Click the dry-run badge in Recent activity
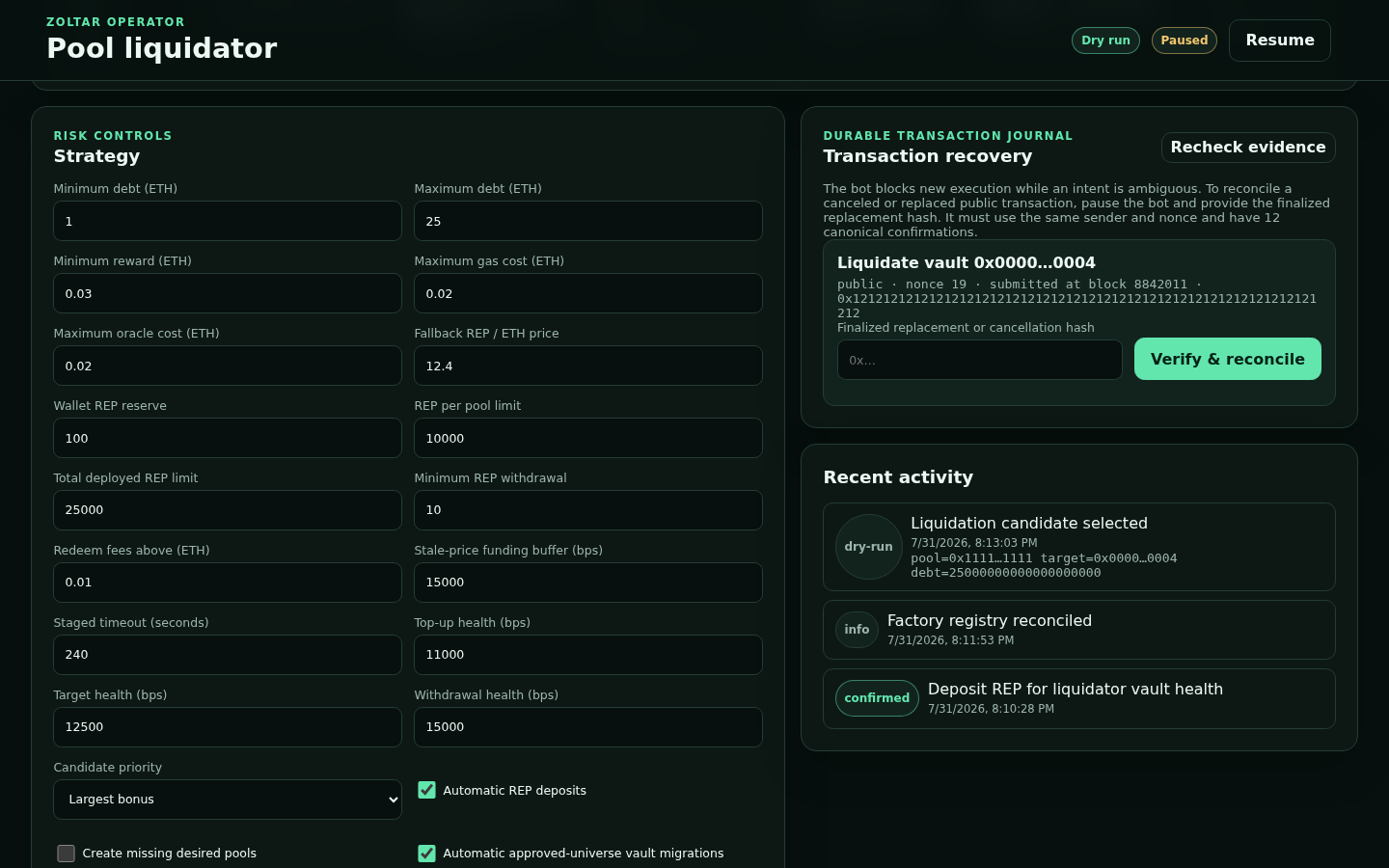1389x868 pixels. click(868, 547)
